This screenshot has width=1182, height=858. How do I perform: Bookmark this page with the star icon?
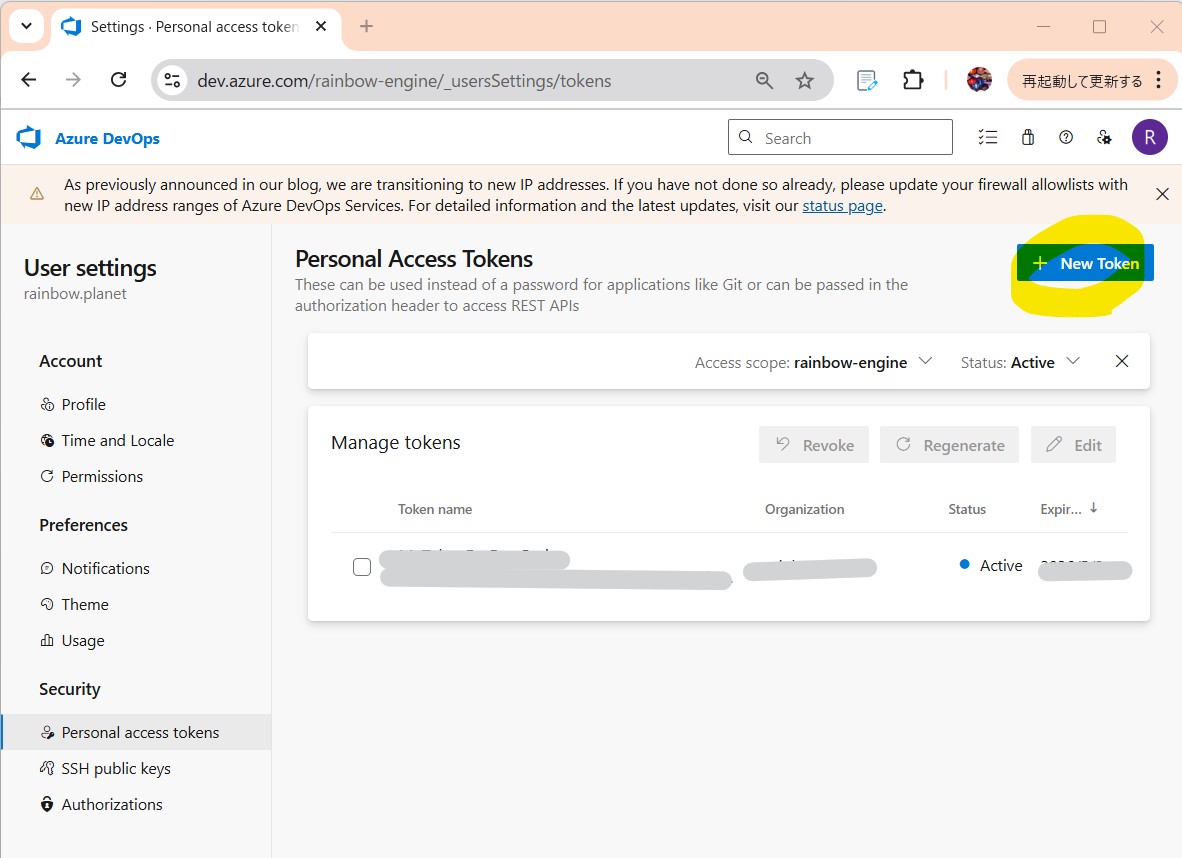click(x=804, y=81)
